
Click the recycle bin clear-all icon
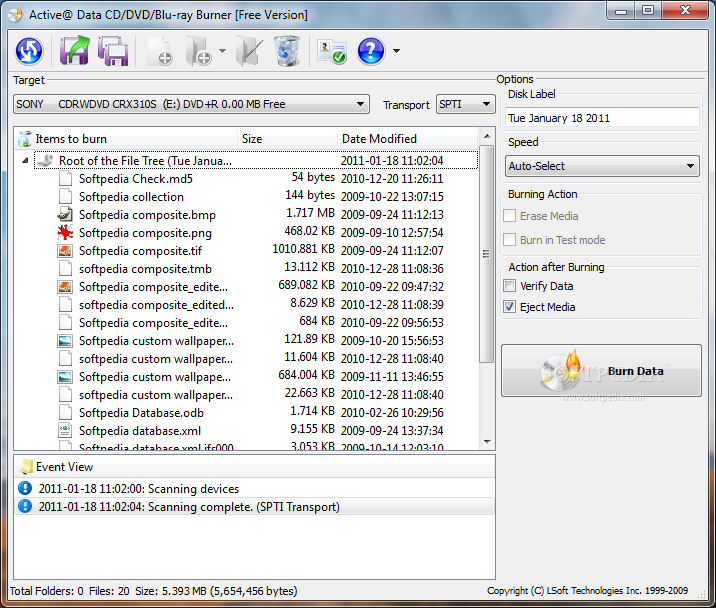(287, 51)
